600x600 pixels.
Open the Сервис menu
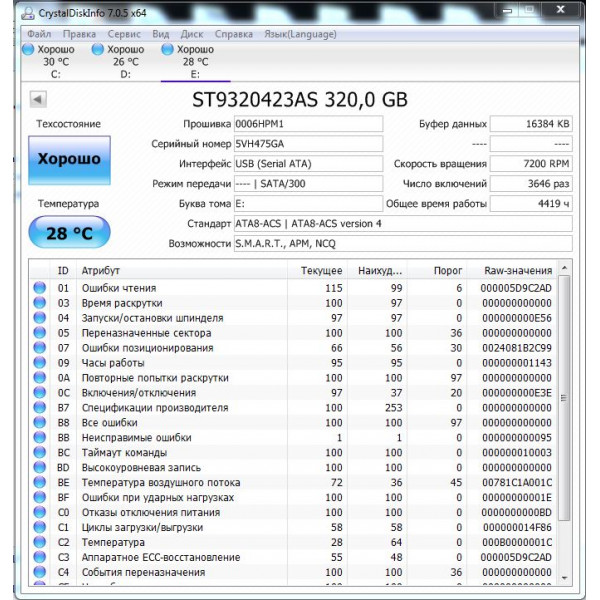pyautogui.click(x=124, y=34)
